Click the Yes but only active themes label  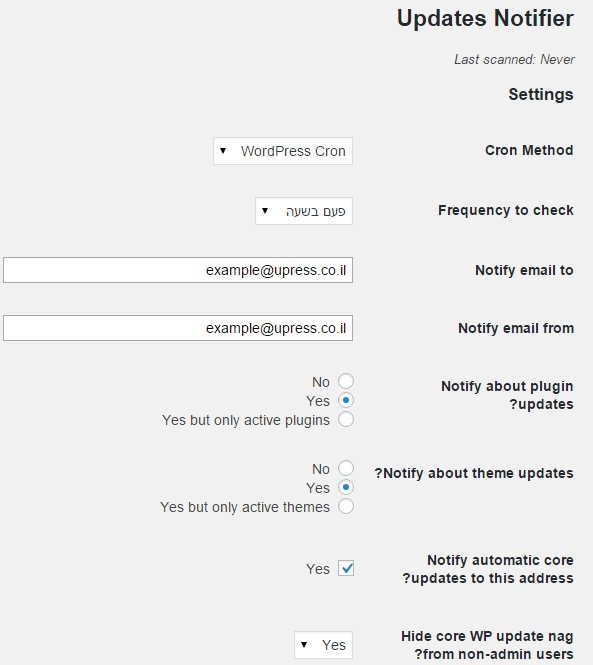[x=245, y=507]
